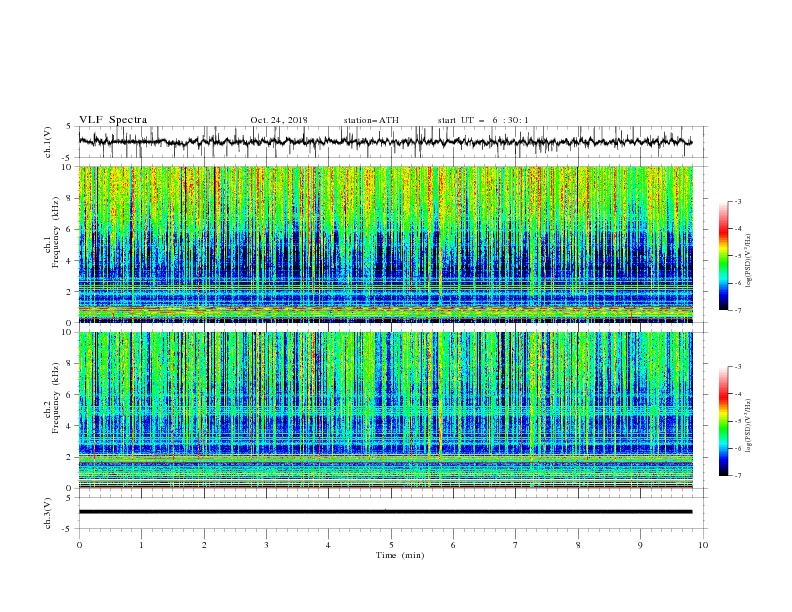Screen dimensions: 792x612
Task: Click the "3" minute tick label
Action: [266, 545]
